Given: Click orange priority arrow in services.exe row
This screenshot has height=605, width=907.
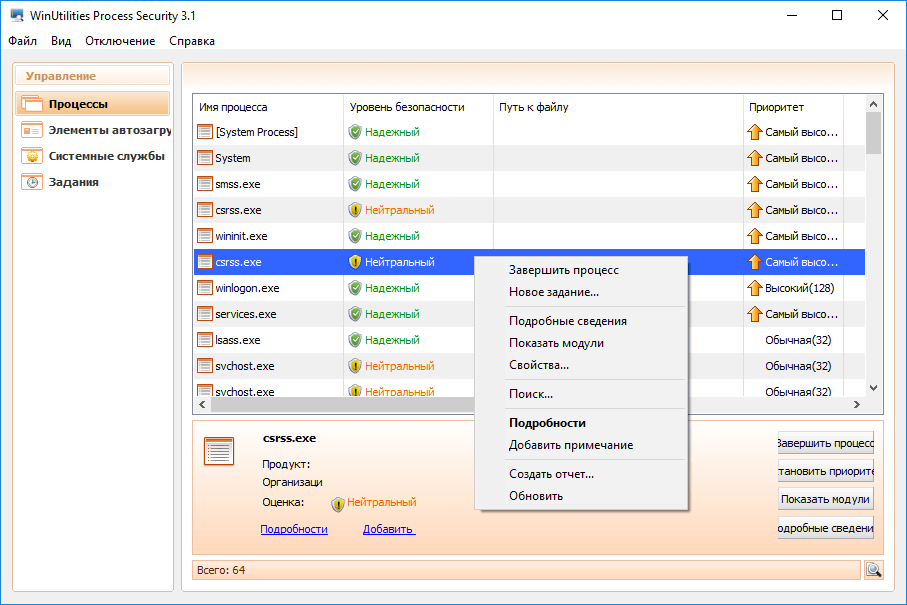Looking at the screenshot, I should click(754, 314).
